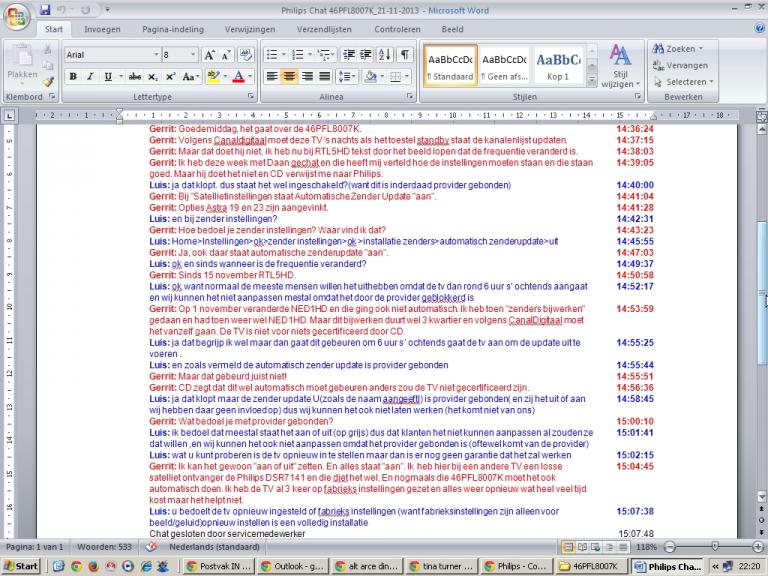Click the Sort A-Z icon
The height and width of the screenshot is (576, 768).
385,54
